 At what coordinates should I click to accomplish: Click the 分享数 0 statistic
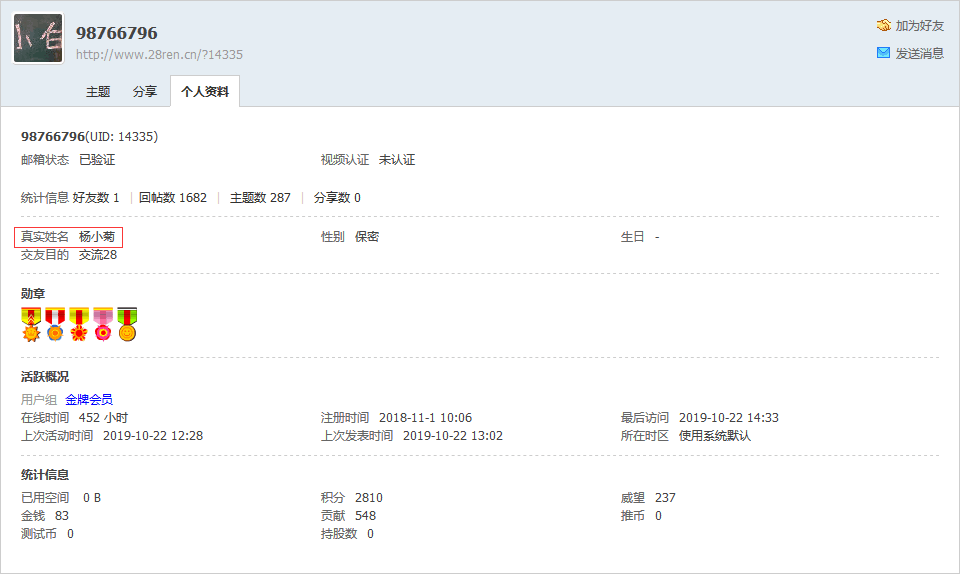[x=337, y=198]
